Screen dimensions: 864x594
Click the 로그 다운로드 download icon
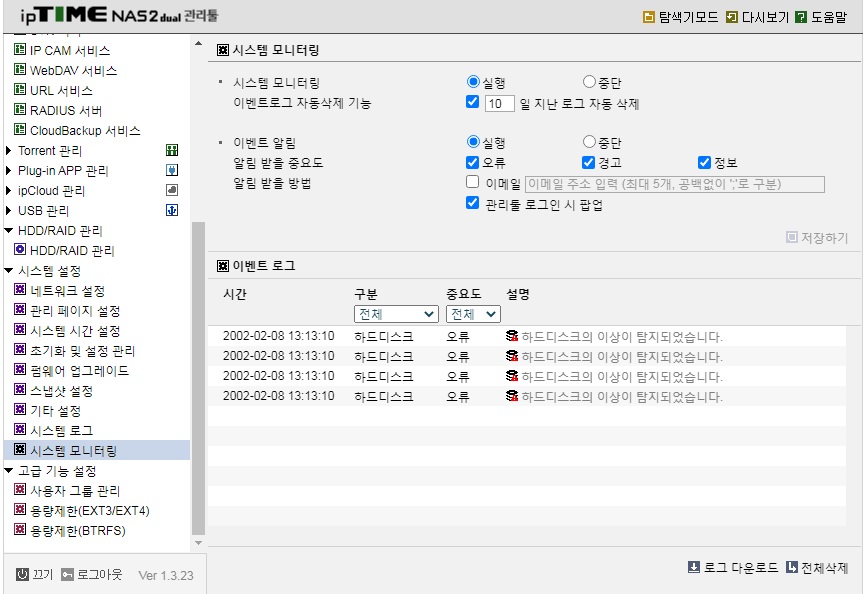pos(694,567)
